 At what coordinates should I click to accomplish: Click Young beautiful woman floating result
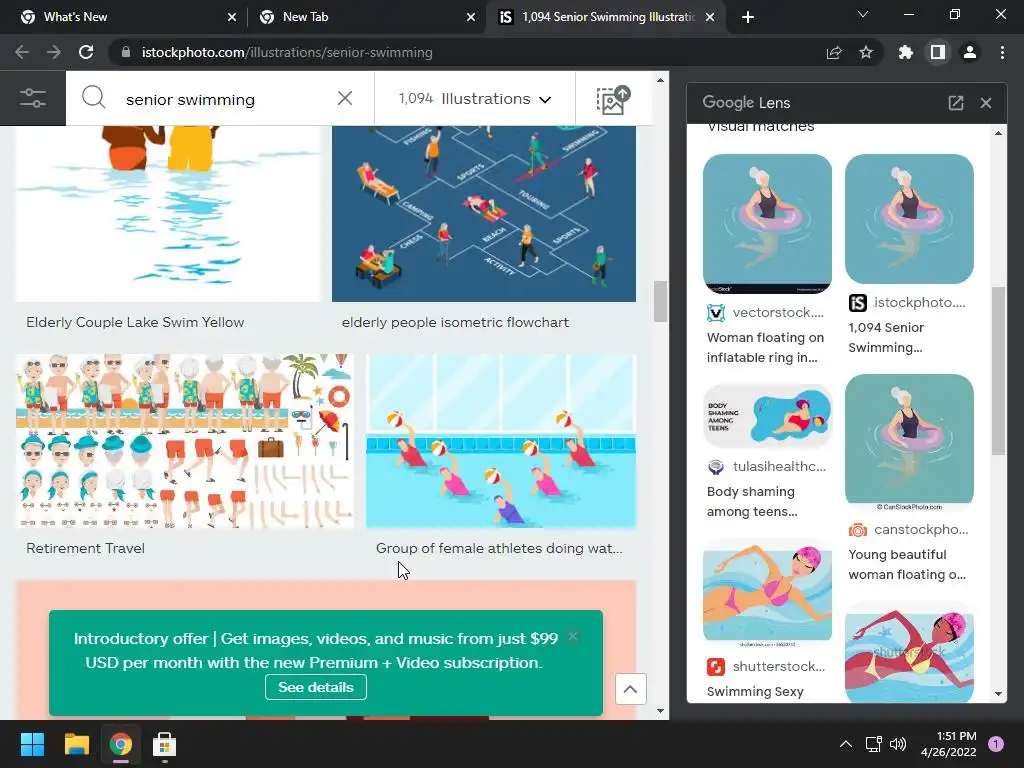pos(906,564)
